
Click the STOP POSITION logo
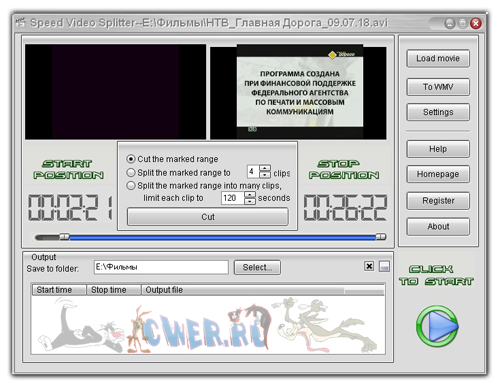tap(344, 169)
